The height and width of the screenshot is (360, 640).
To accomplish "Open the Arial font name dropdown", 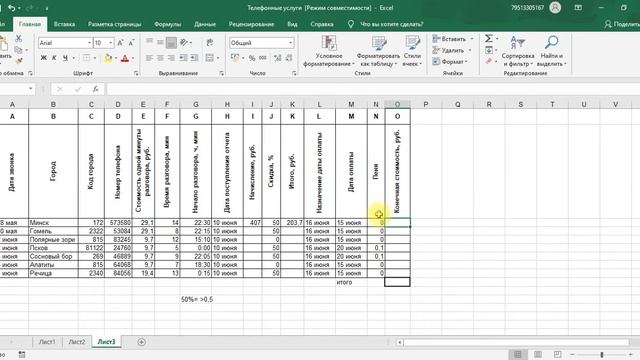I will click(x=89, y=43).
